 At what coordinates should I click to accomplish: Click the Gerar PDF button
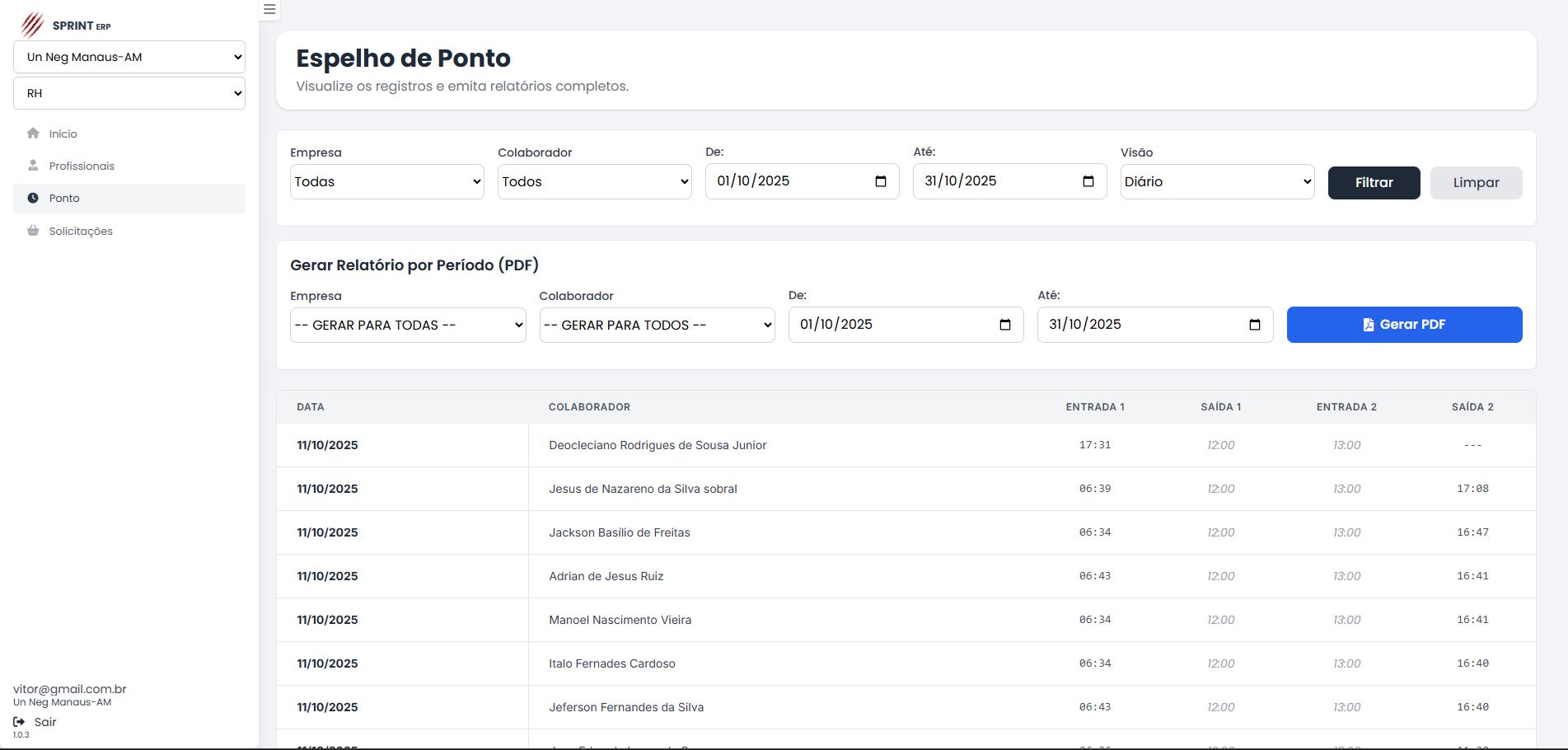click(x=1404, y=325)
